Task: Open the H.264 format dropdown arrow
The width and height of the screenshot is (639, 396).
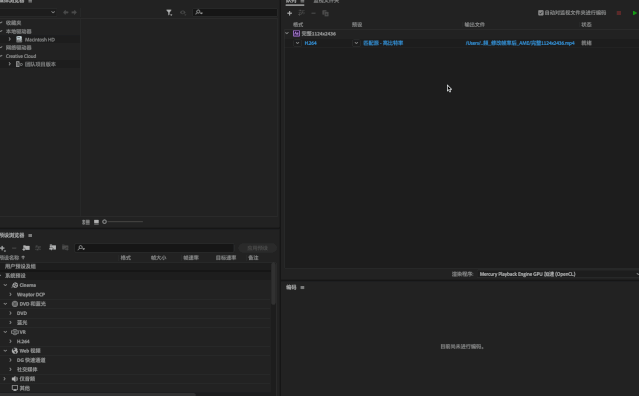Action: [297, 43]
